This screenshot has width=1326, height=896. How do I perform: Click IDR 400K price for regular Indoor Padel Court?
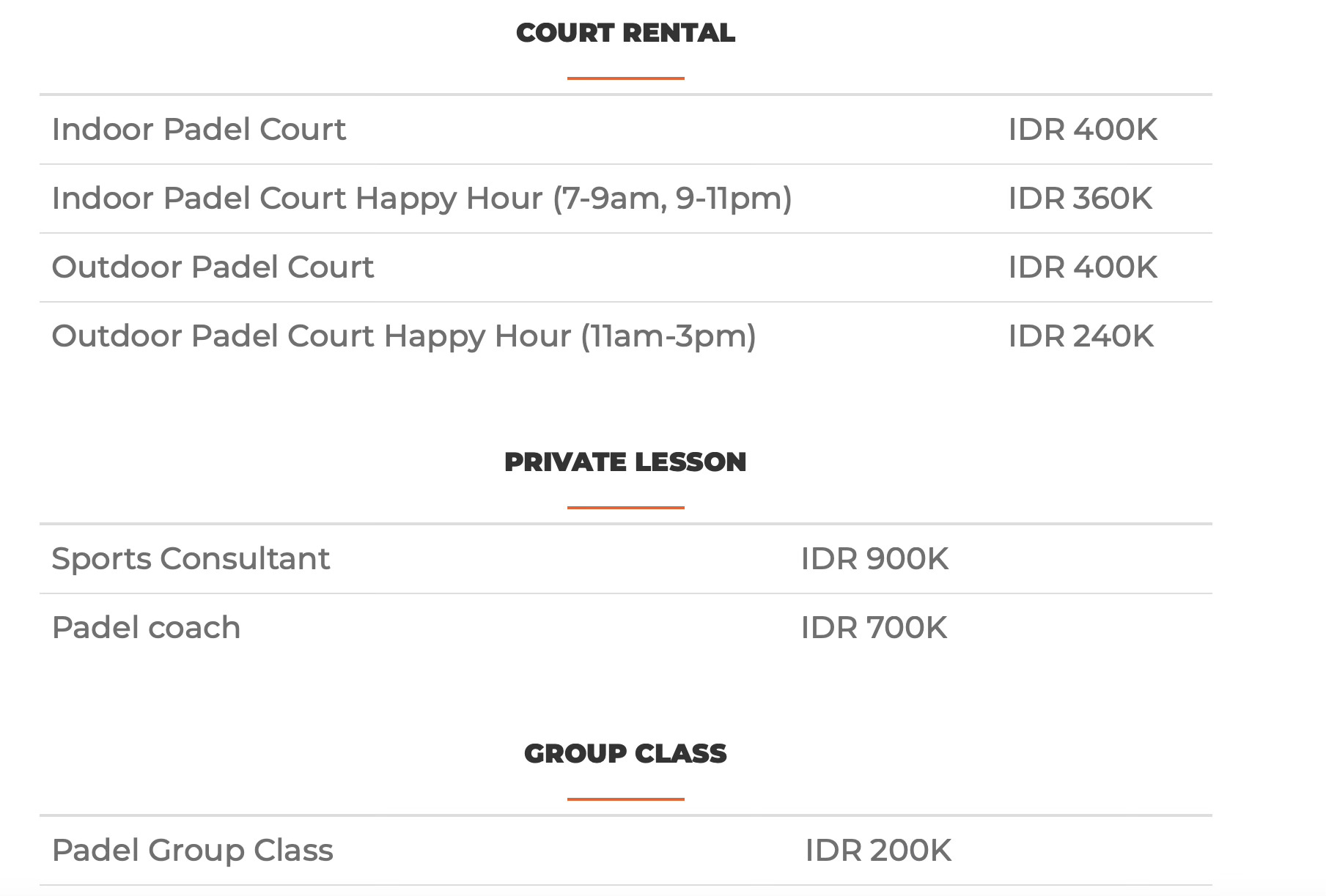coord(1082,130)
